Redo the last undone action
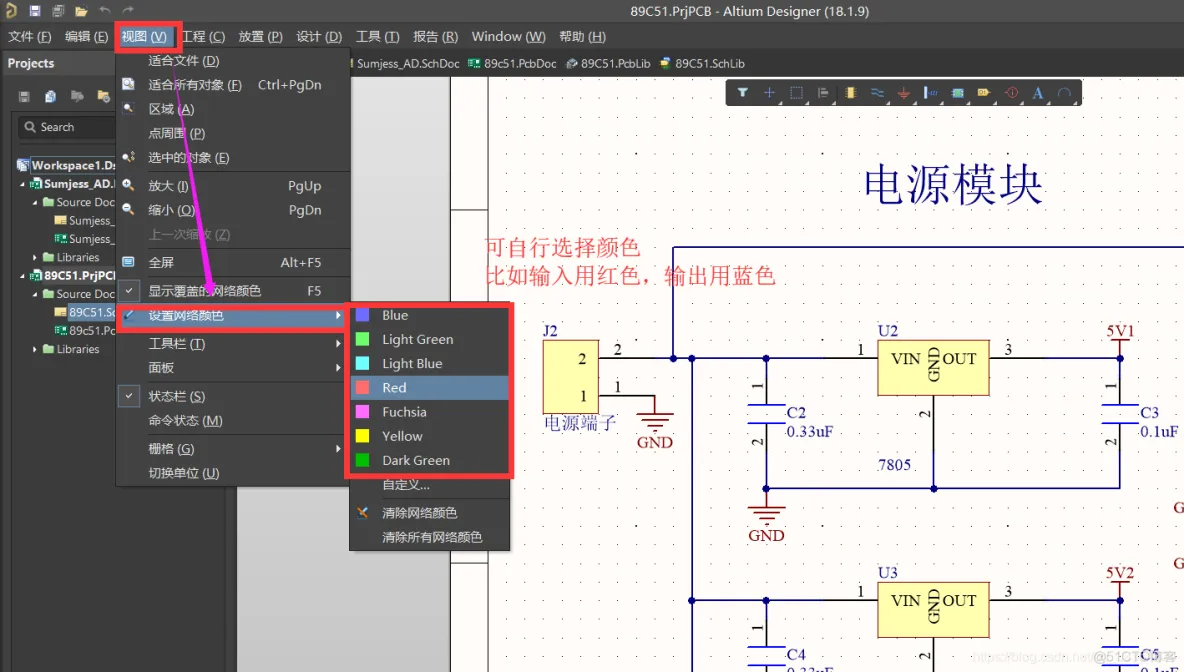The width and height of the screenshot is (1184, 672). [128, 11]
